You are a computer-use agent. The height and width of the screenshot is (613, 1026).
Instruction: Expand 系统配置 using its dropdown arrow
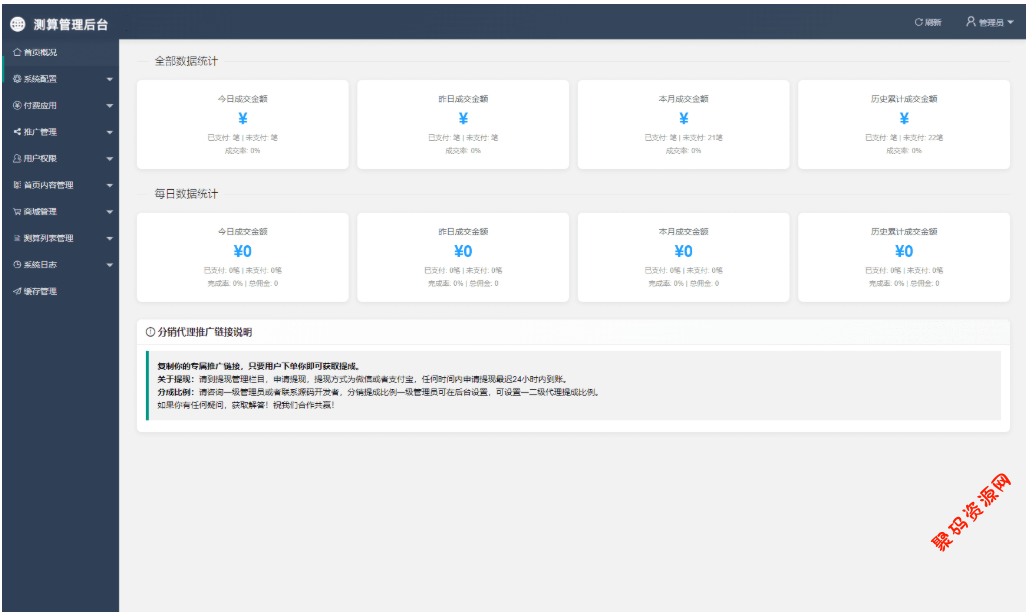(110, 79)
